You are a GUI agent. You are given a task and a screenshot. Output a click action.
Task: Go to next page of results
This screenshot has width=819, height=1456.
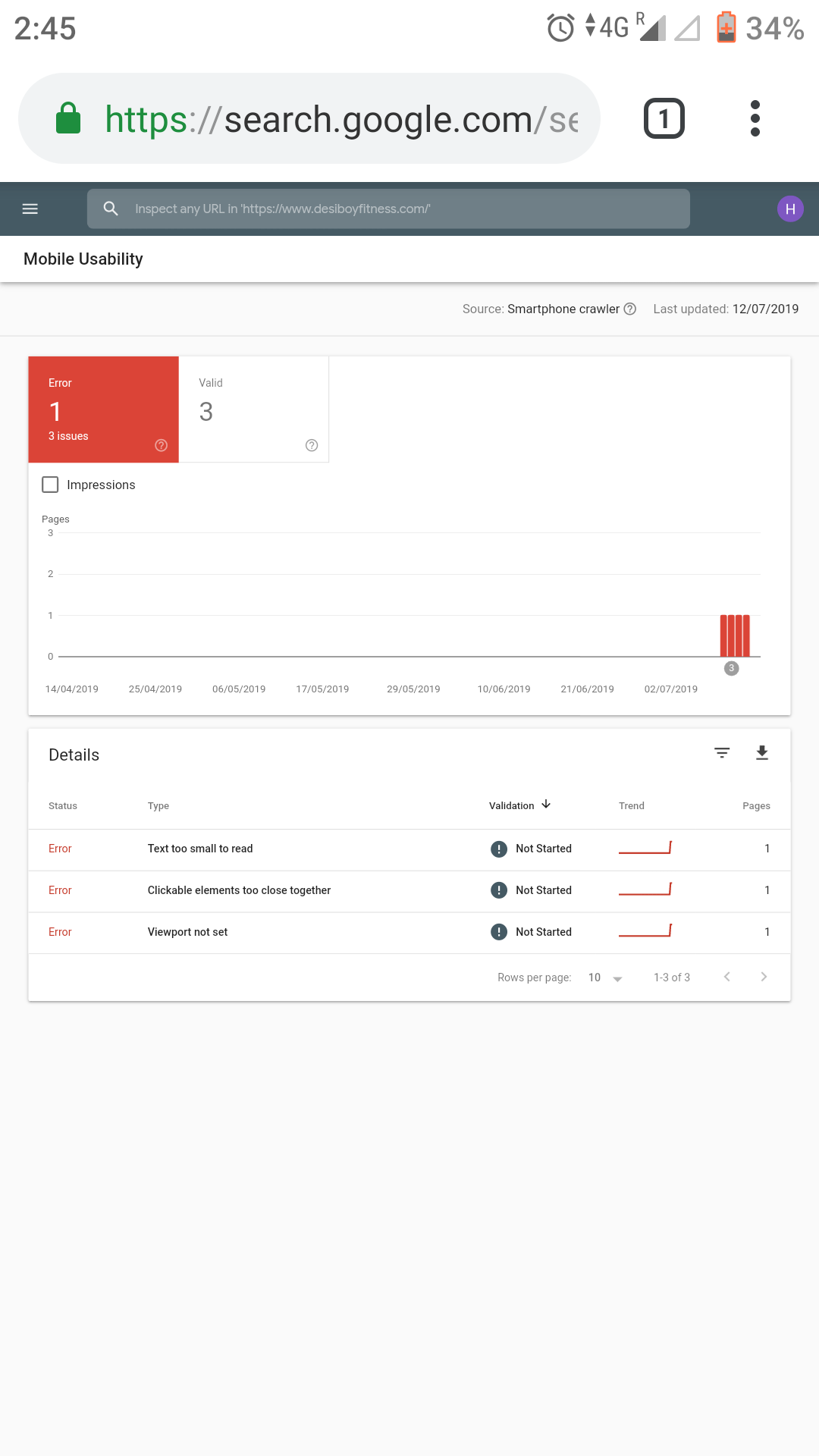pyautogui.click(x=764, y=977)
